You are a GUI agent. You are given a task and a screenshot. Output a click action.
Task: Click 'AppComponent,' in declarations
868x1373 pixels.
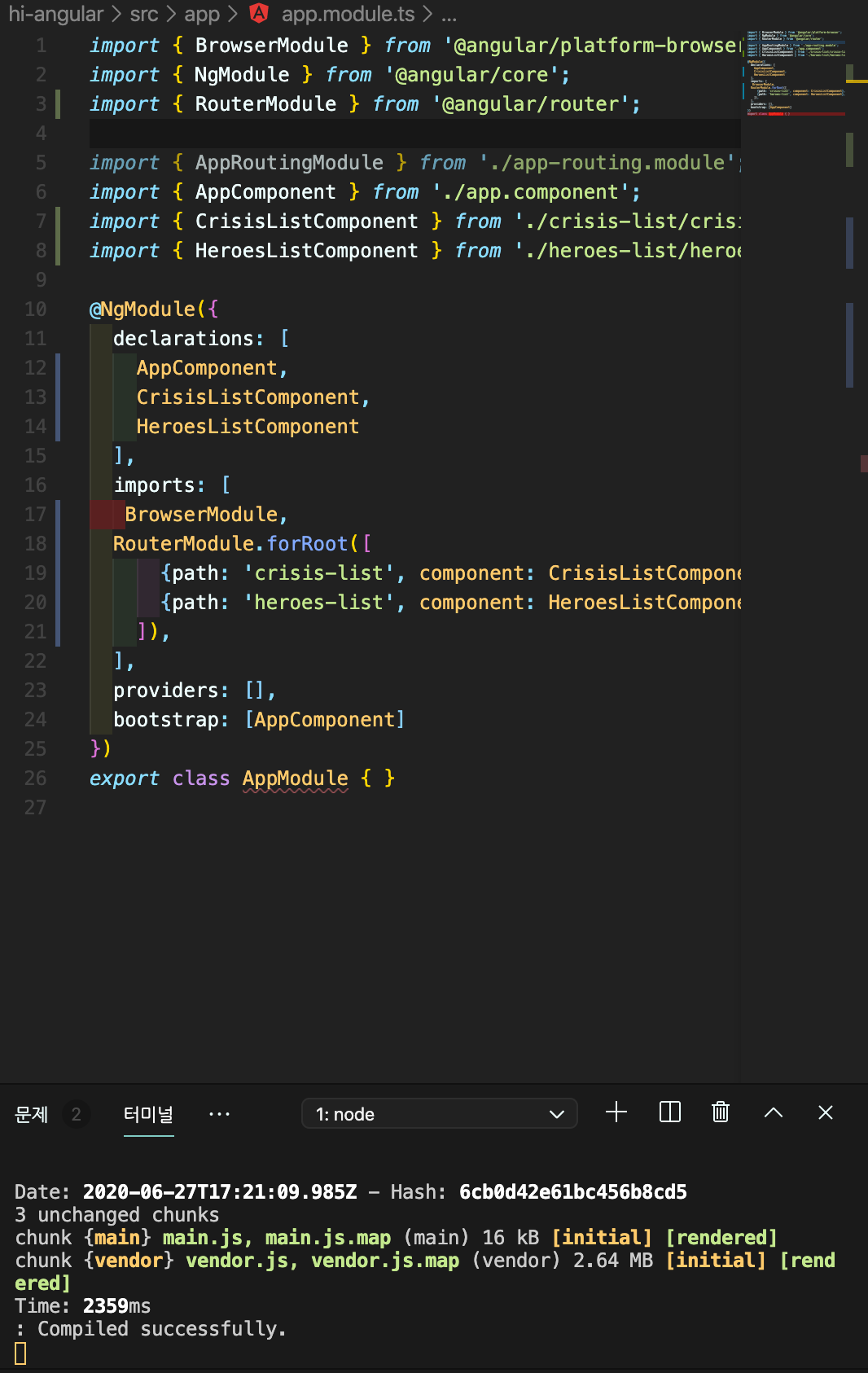(x=212, y=368)
